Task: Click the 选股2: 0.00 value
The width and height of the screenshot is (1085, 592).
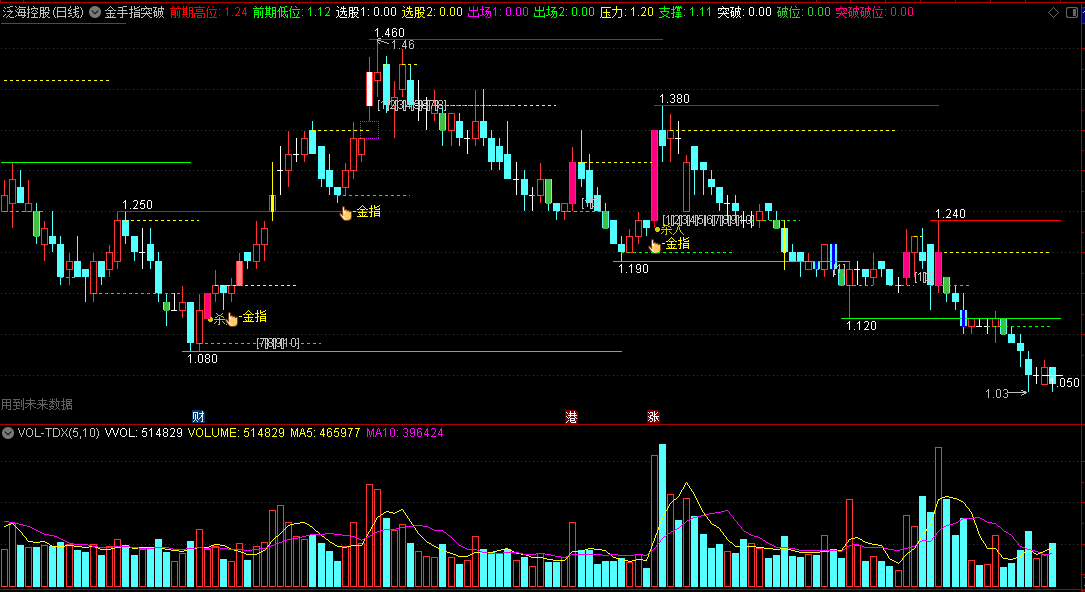Action: tap(432, 12)
